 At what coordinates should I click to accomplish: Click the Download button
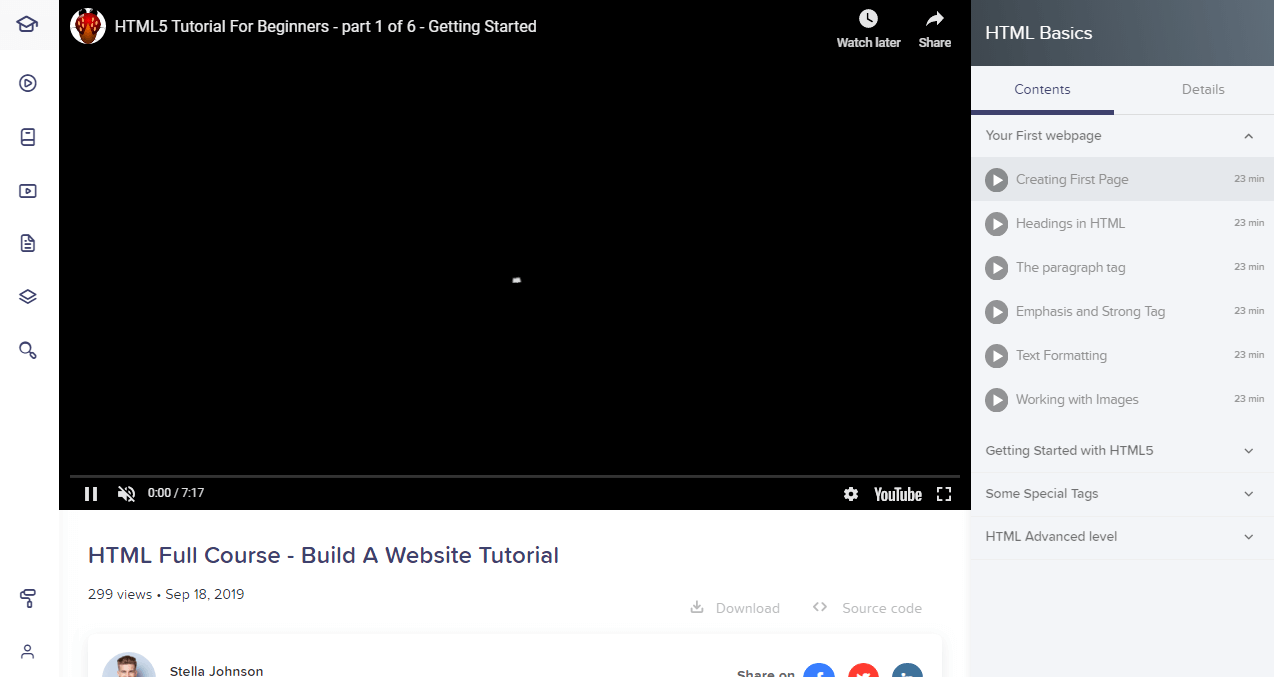(x=735, y=608)
